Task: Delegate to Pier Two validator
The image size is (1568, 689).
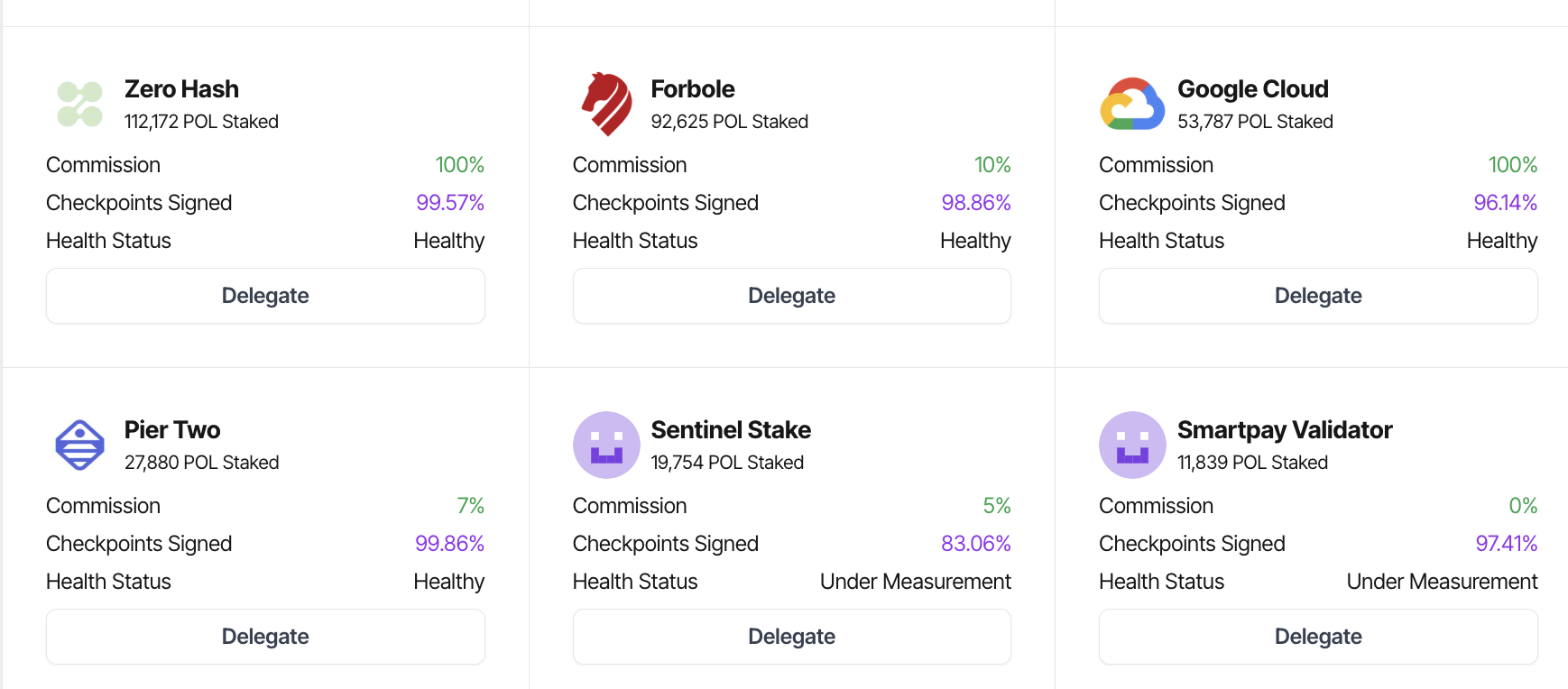Action: (265, 637)
